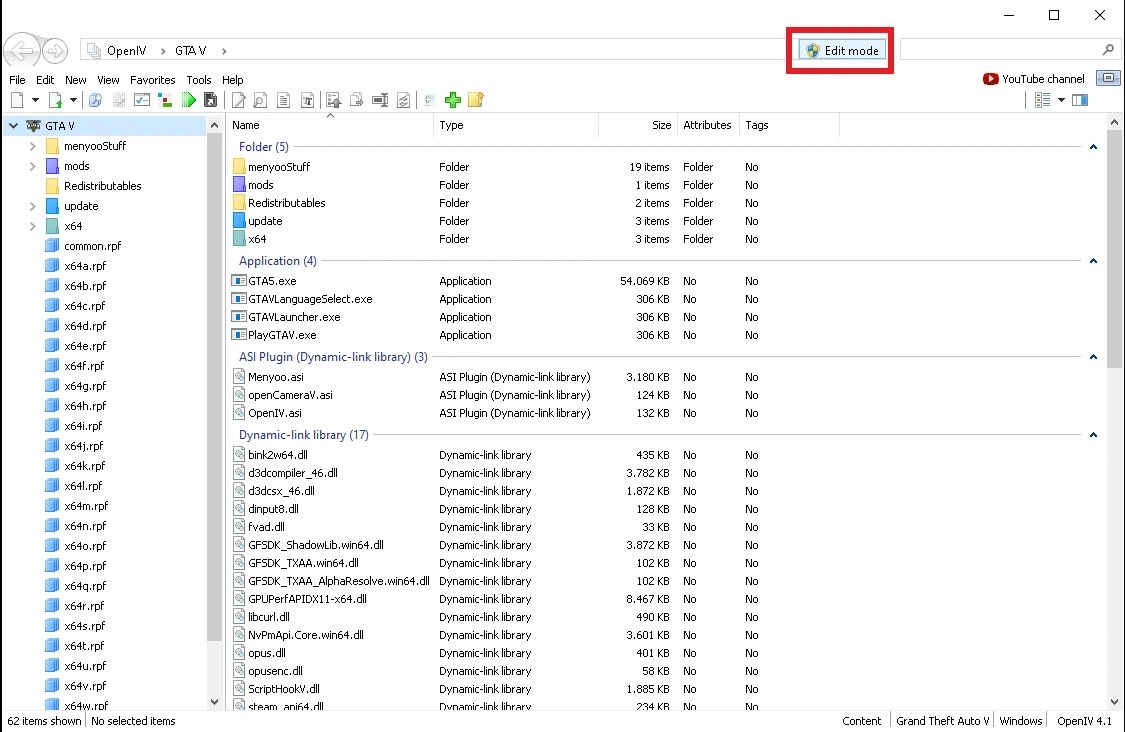Viewport: 1125px width, 732px height.
Task: Collapse the Folder (5) group
Action: (1093, 146)
